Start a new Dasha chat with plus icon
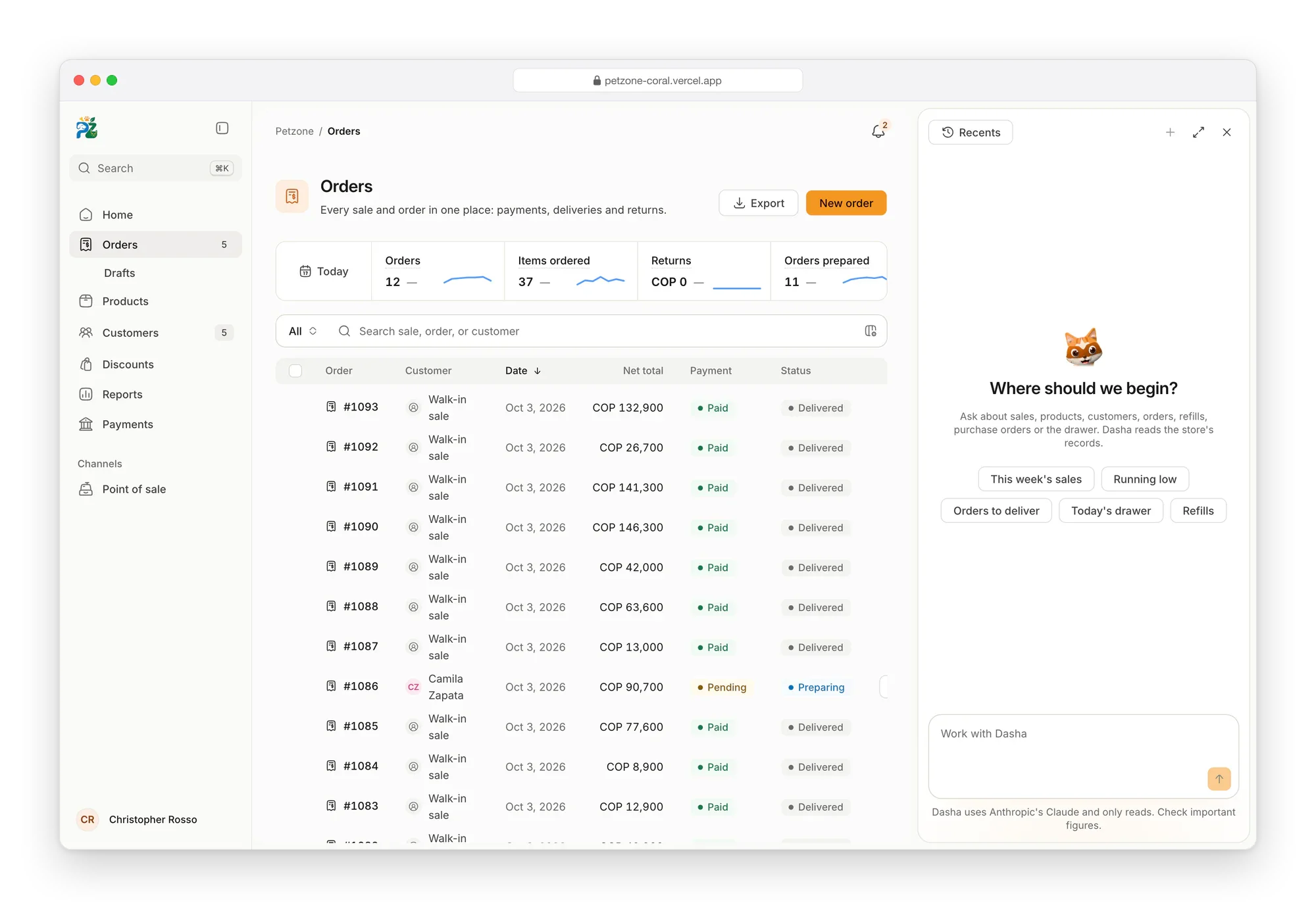Screen dimensions: 1316x909 pos(1170,132)
